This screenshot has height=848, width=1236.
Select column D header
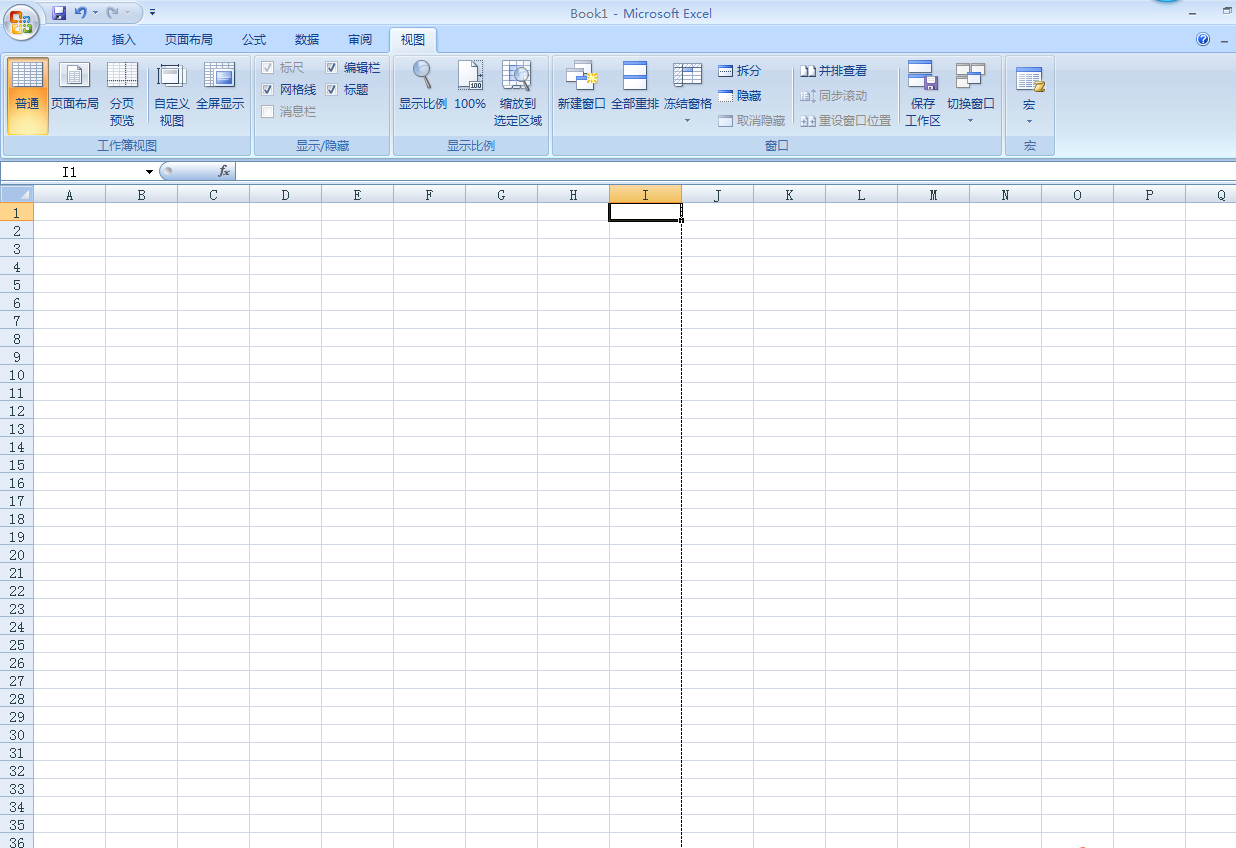285,195
